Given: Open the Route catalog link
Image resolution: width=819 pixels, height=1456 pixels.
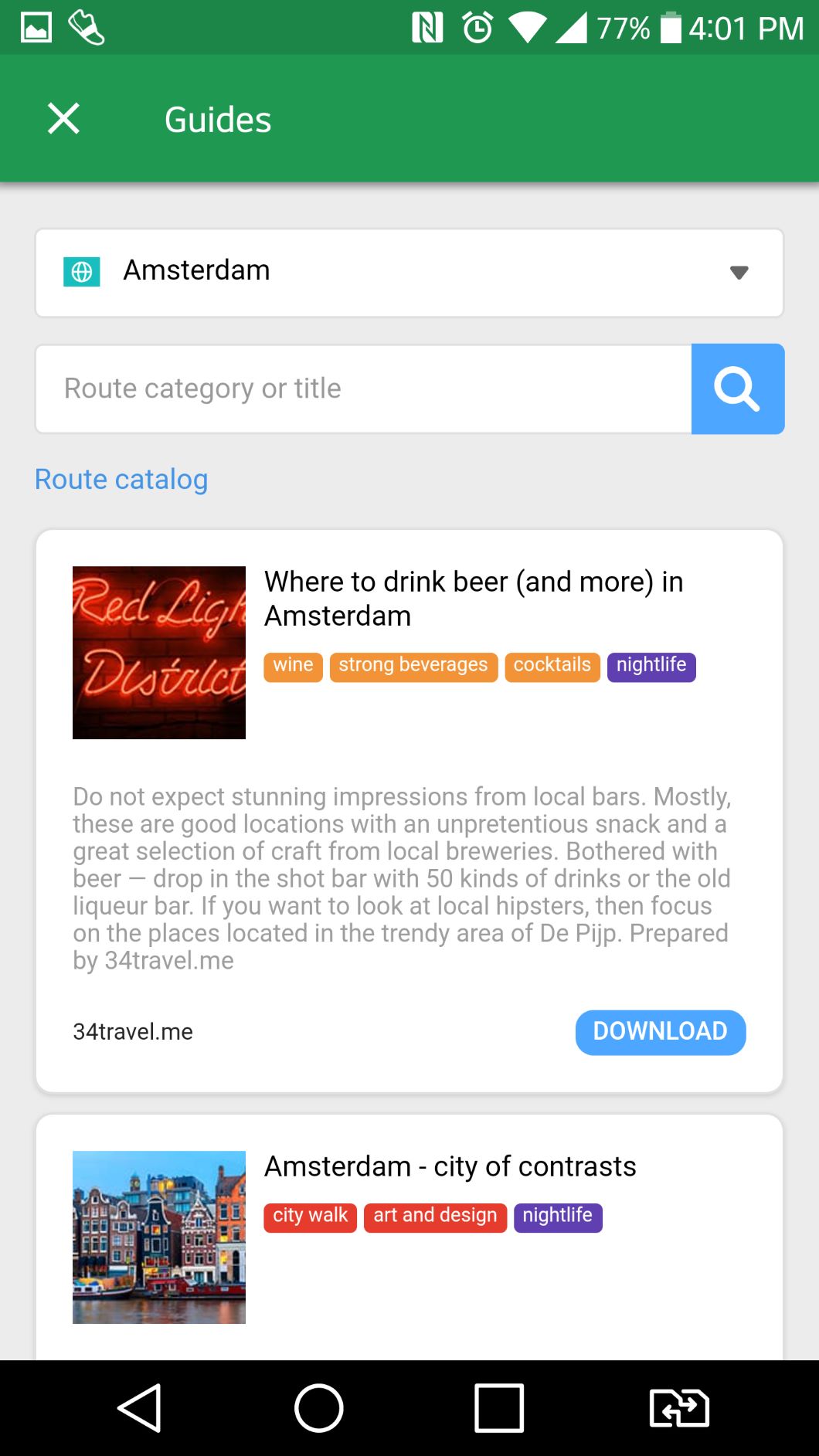Looking at the screenshot, I should (x=121, y=480).
